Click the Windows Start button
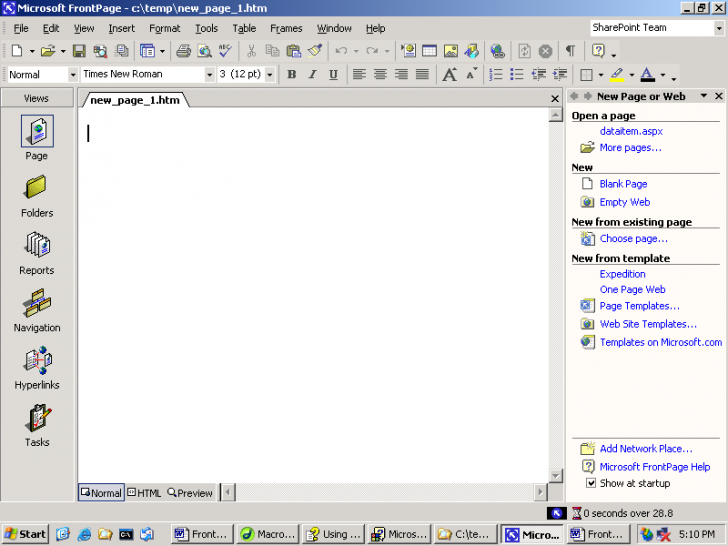This screenshot has width=728, height=546. click(25, 534)
